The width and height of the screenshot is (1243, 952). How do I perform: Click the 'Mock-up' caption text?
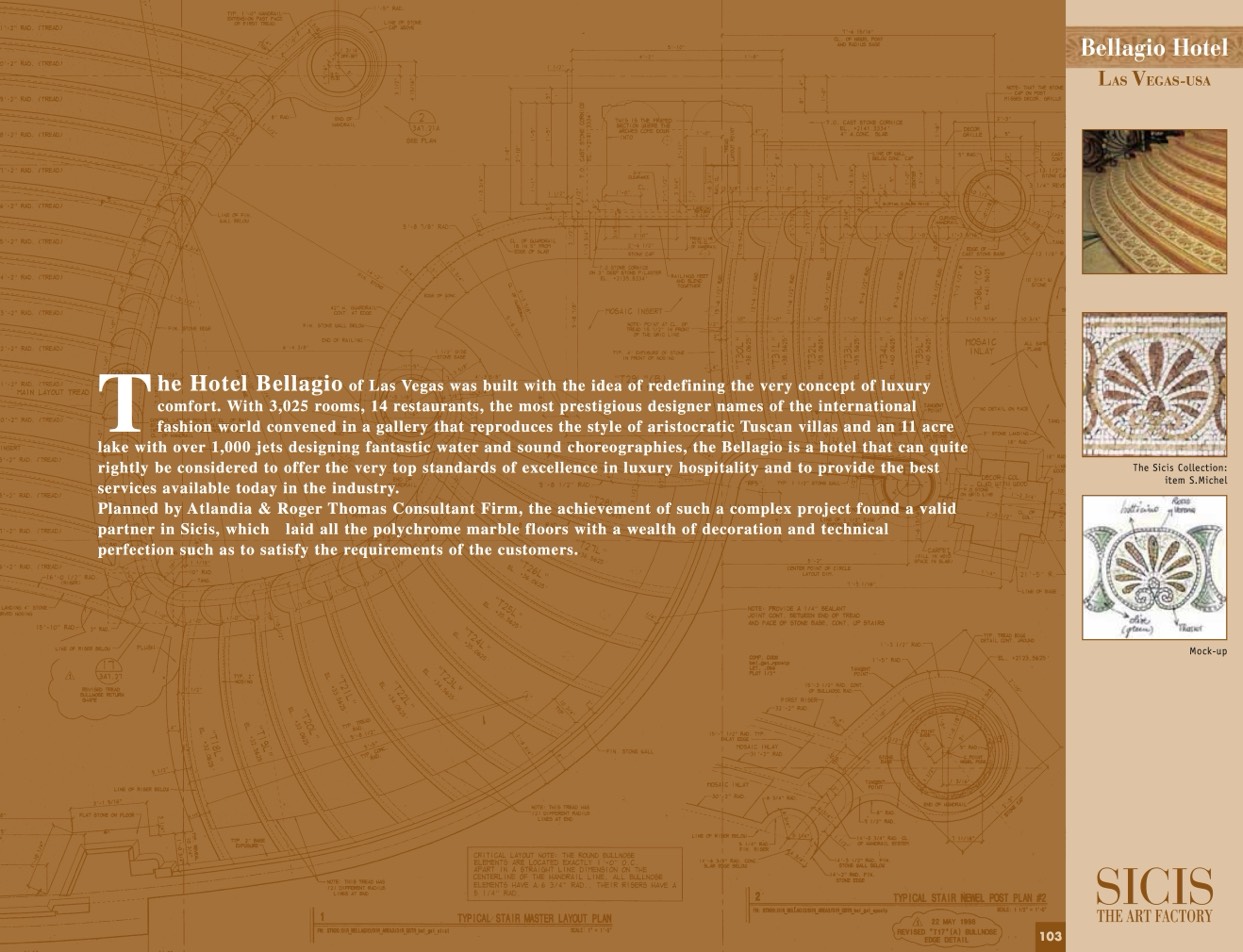click(1207, 651)
